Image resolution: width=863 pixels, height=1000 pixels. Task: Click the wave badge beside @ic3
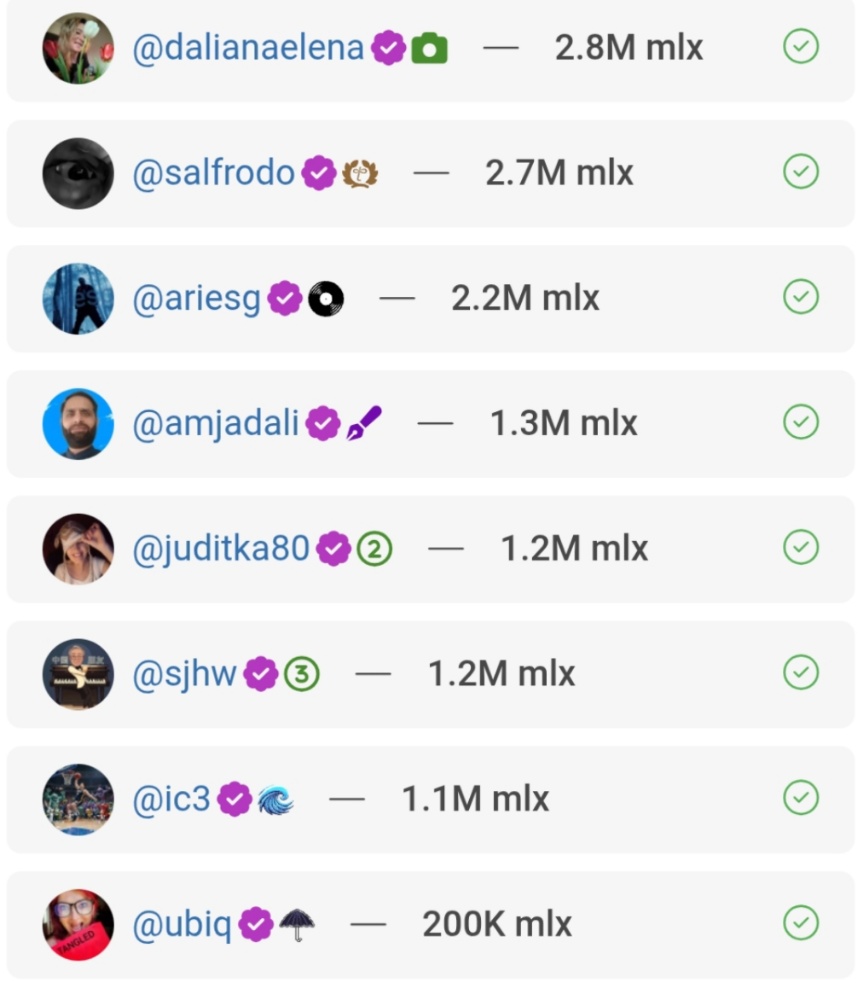pos(275,799)
